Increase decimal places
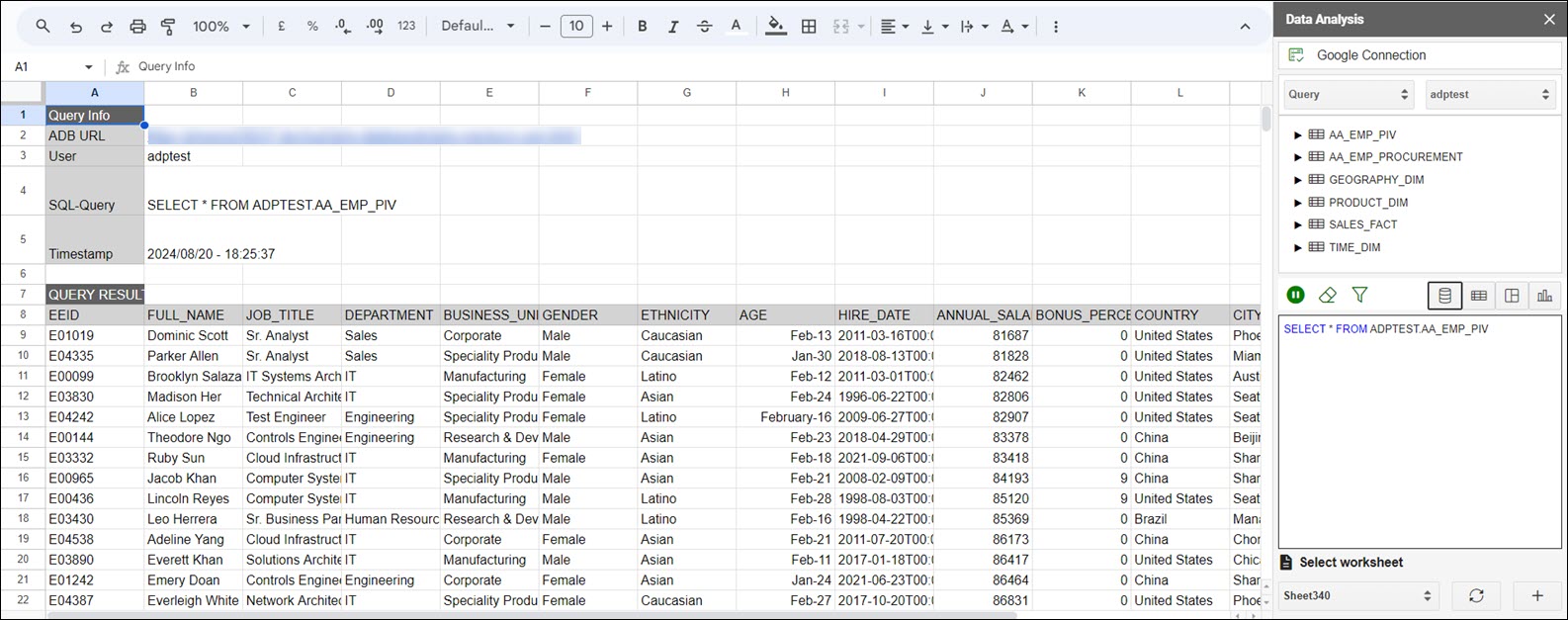This screenshot has width=1568, height=620. tap(375, 27)
